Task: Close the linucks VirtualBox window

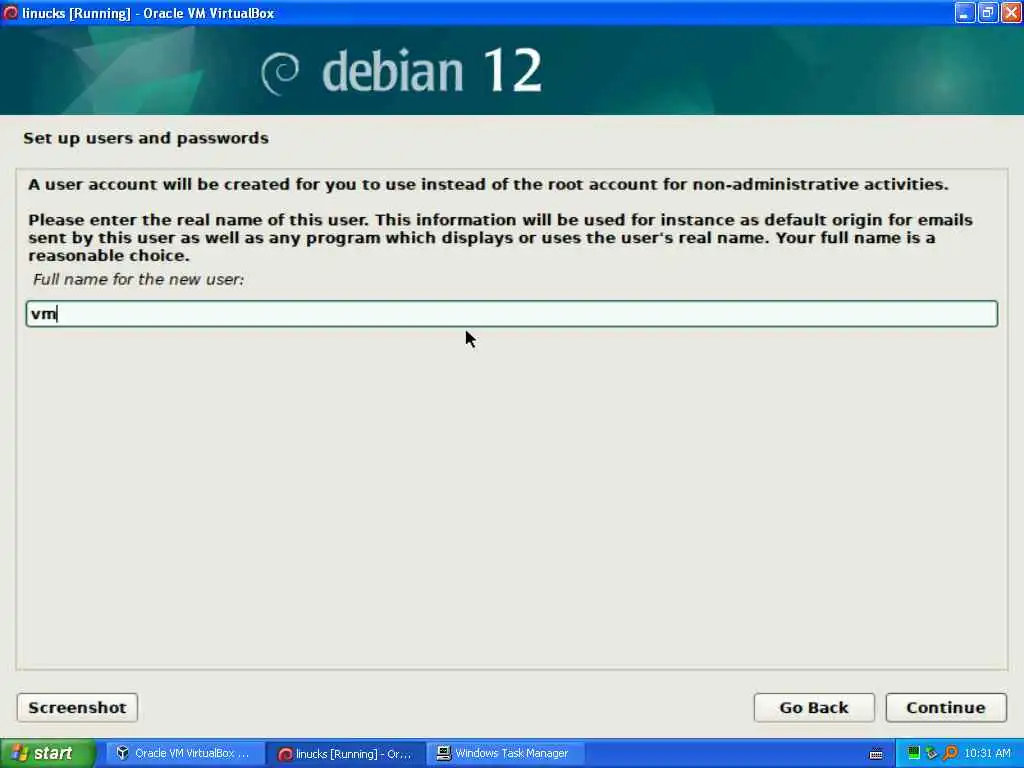Action: pos(1012,12)
